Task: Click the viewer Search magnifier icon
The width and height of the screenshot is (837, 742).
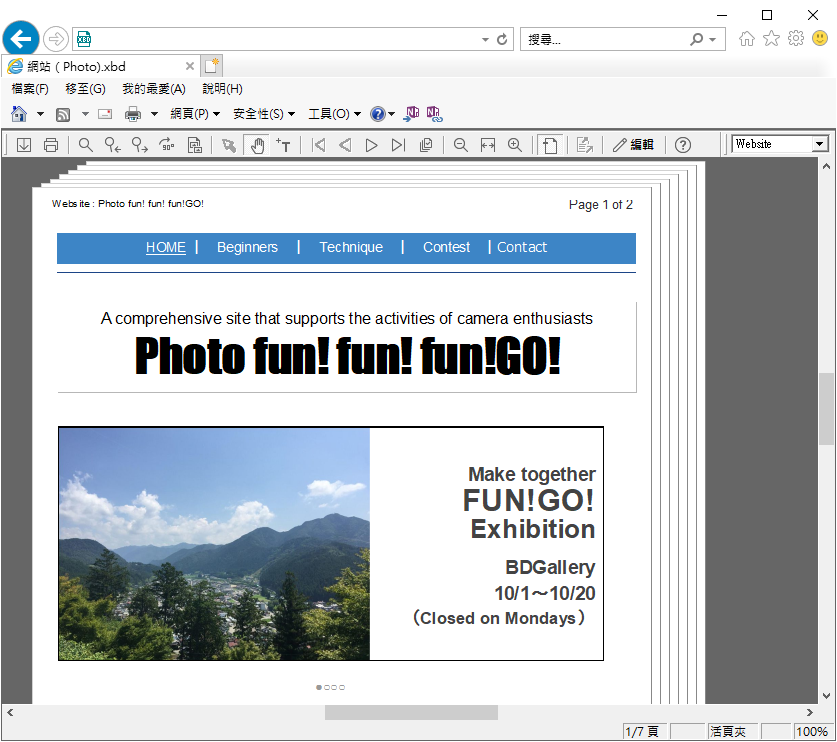Action: 85,145
